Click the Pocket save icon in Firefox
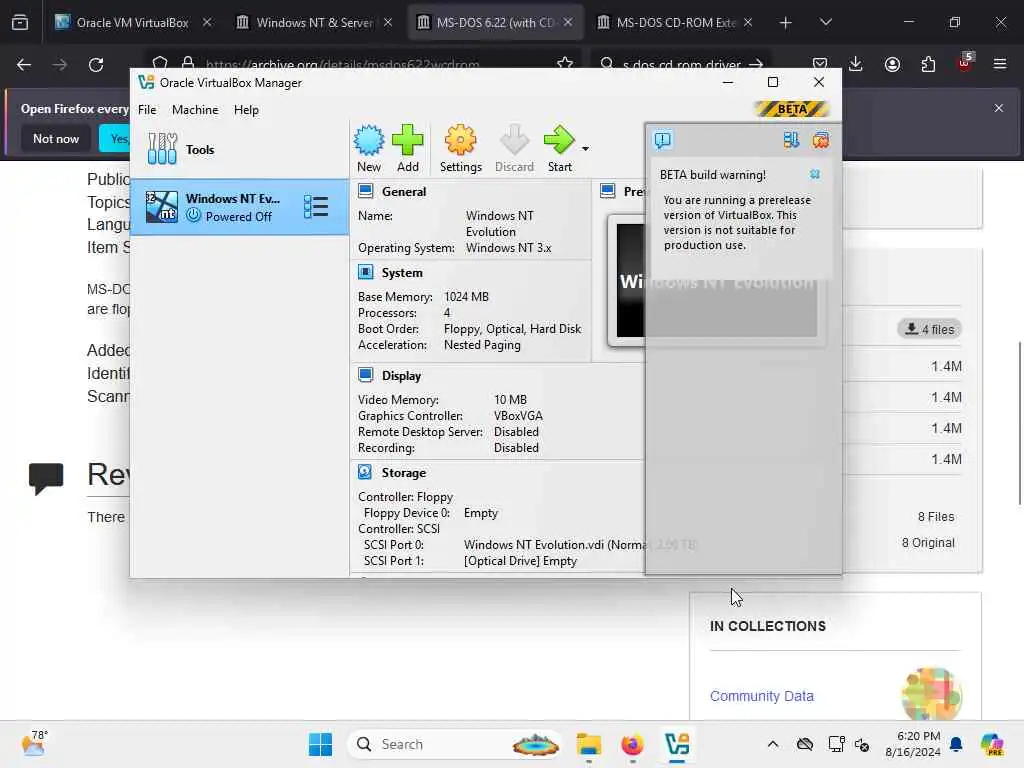The height and width of the screenshot is (768, 1024). [x=820, y=64]
